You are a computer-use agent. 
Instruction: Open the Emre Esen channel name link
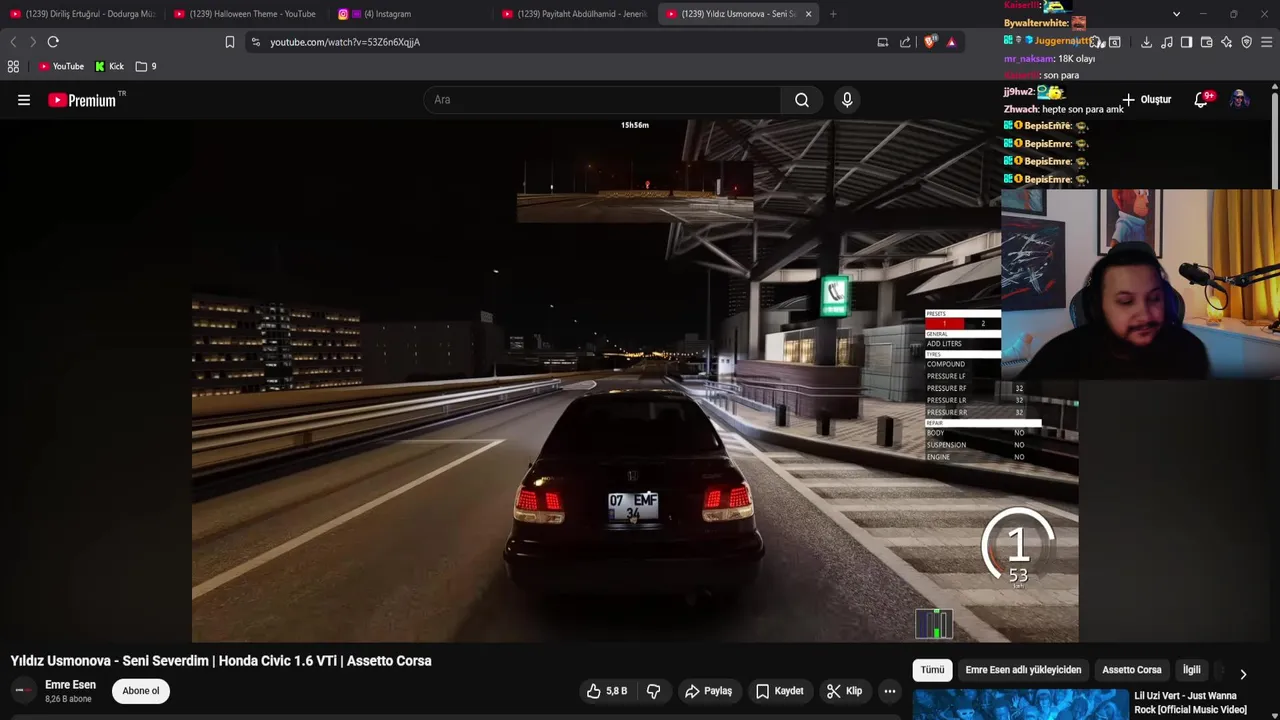tap(70, 685)
